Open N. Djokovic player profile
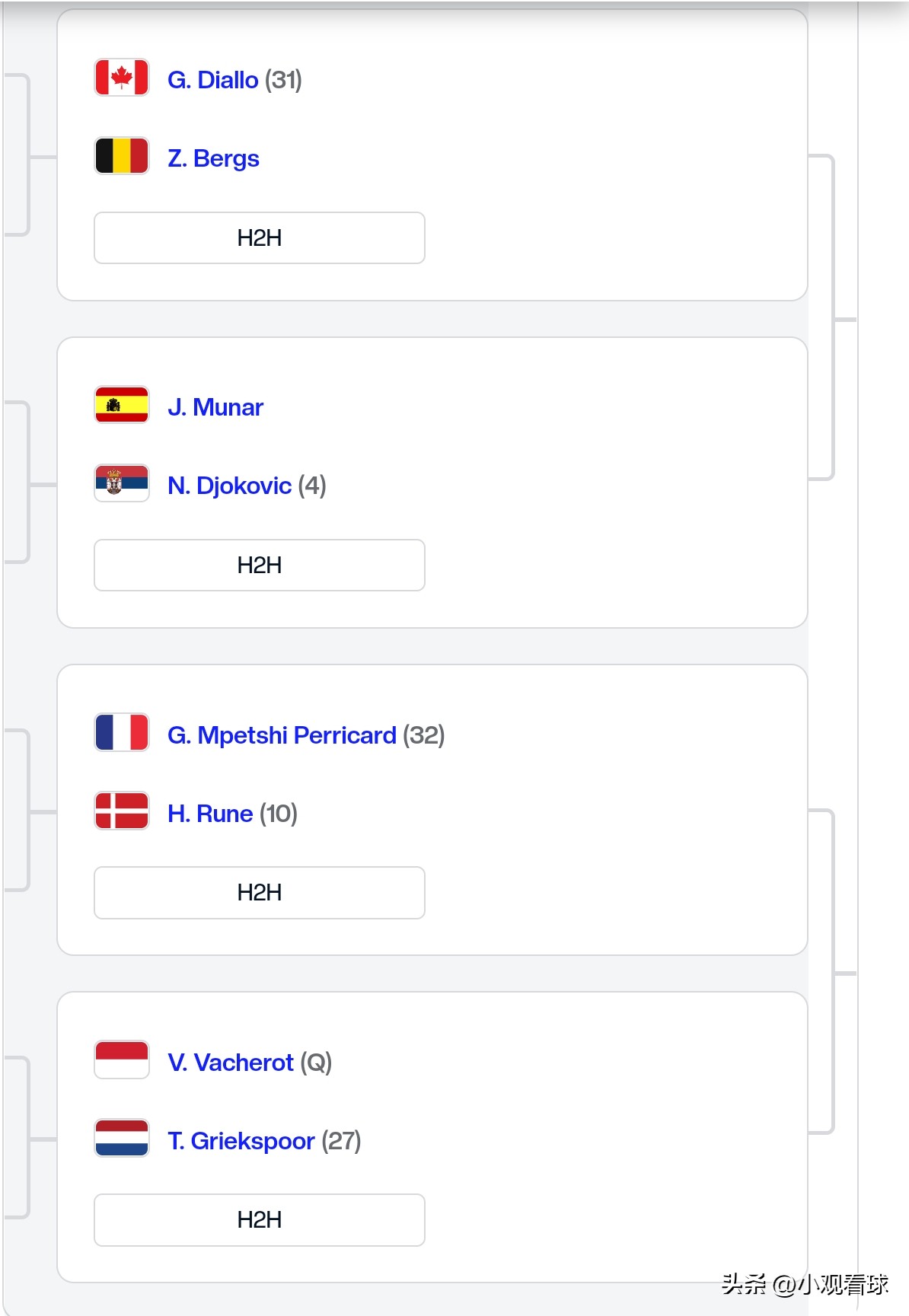The width and height of the screenshot is (909, 1316). point(229,486)
